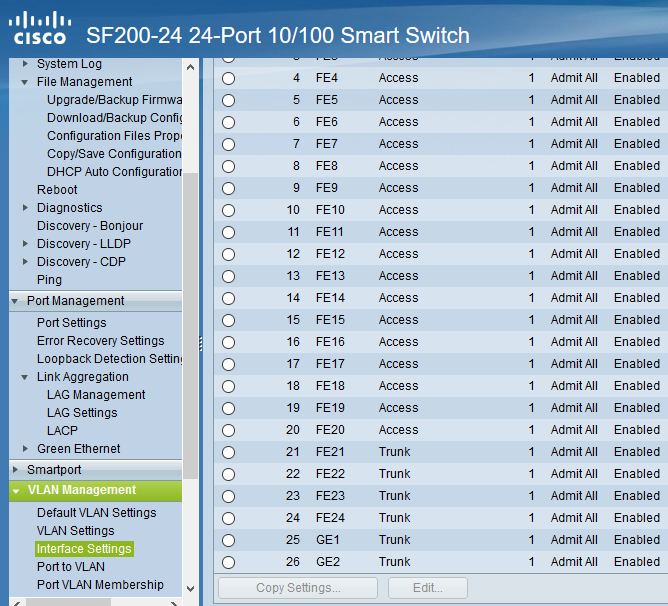
Task: Select the radio button for FE10
Action: point(229,211)
